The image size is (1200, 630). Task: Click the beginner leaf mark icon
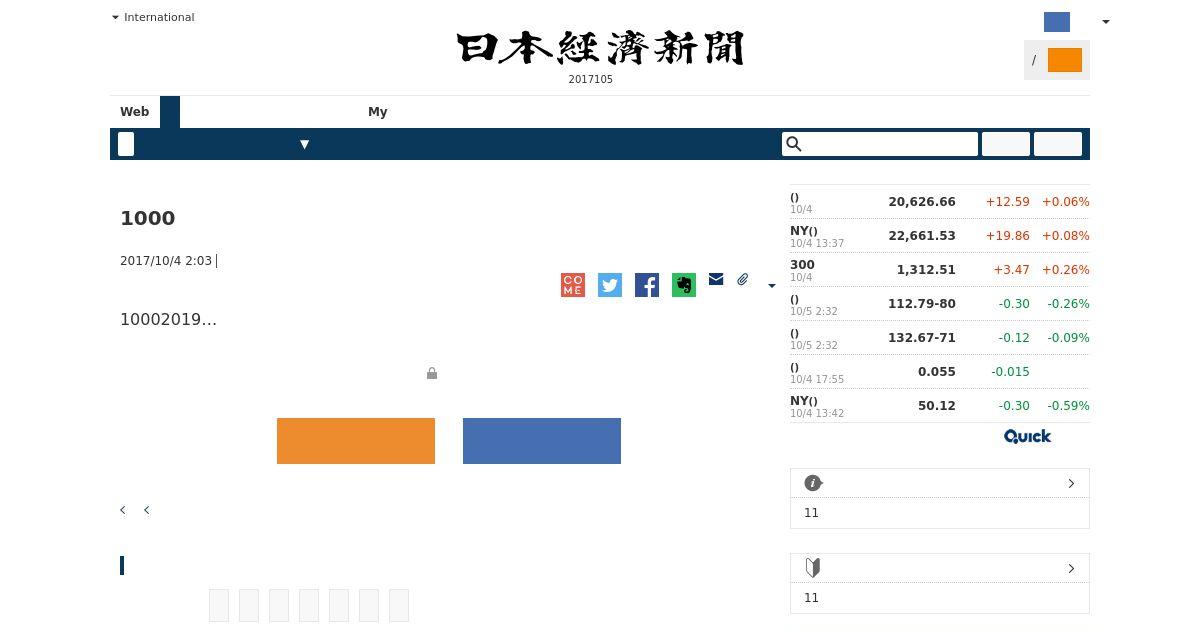[813, 568]
